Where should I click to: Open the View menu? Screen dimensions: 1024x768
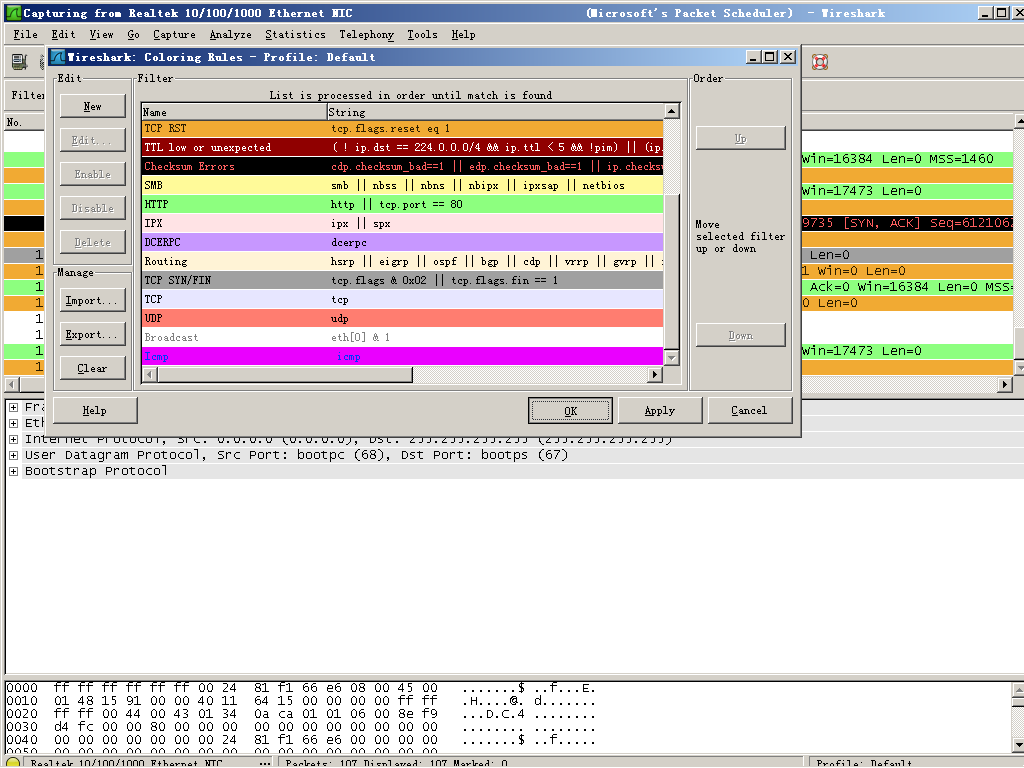[101, 35]
